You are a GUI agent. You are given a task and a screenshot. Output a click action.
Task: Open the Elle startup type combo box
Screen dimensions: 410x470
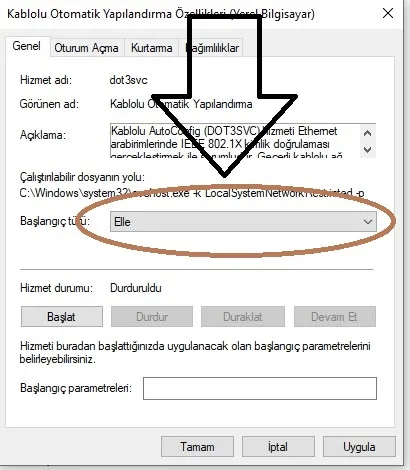243,222
